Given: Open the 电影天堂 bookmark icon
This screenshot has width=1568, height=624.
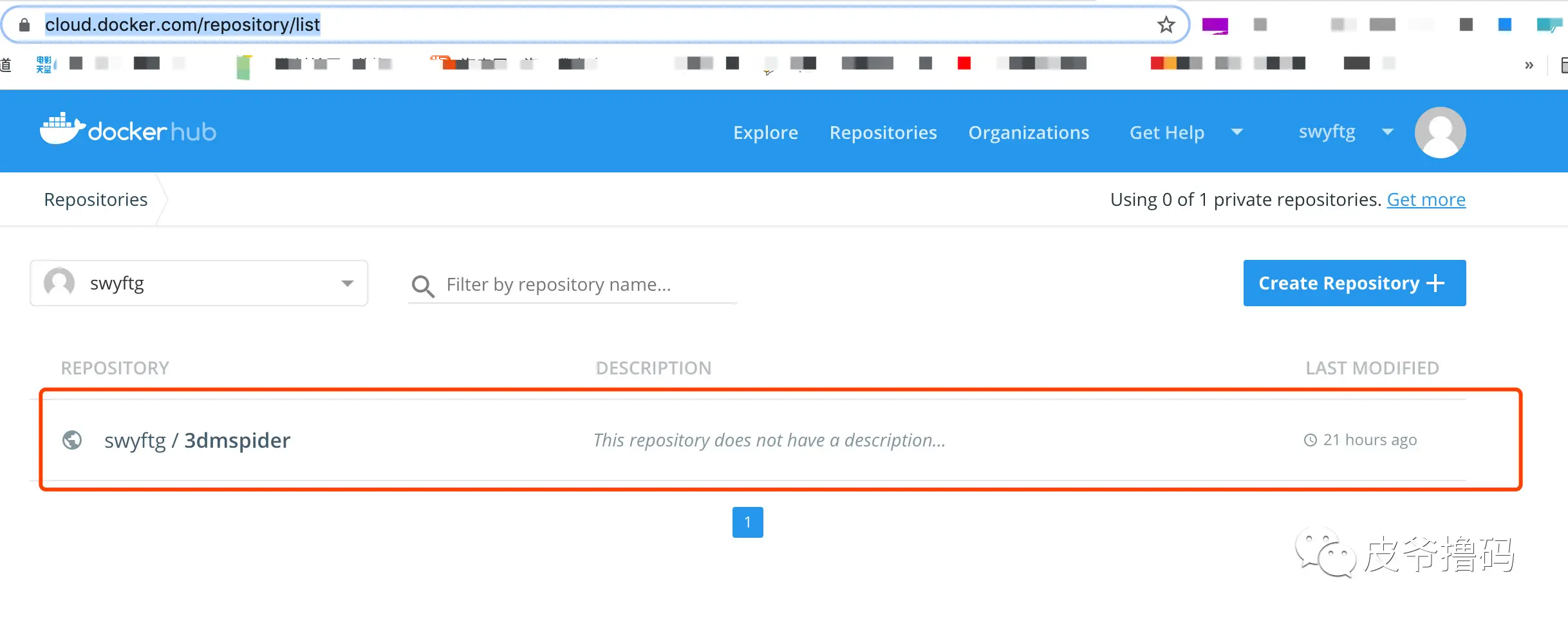Looking at the screenshot, I should coord(44,64).
